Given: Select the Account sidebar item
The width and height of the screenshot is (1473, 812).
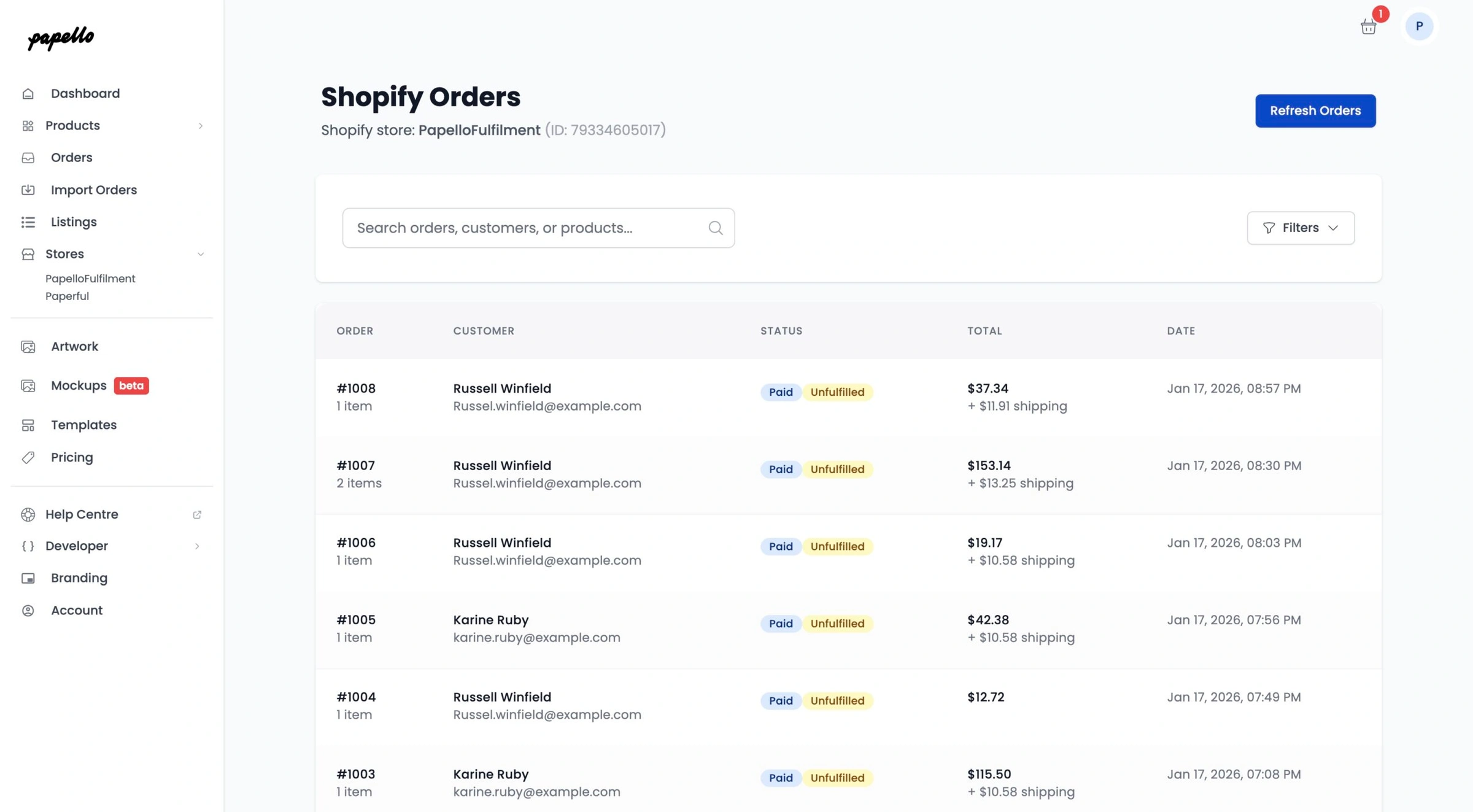Looking at the screenshot, I should tap(77, 610).
